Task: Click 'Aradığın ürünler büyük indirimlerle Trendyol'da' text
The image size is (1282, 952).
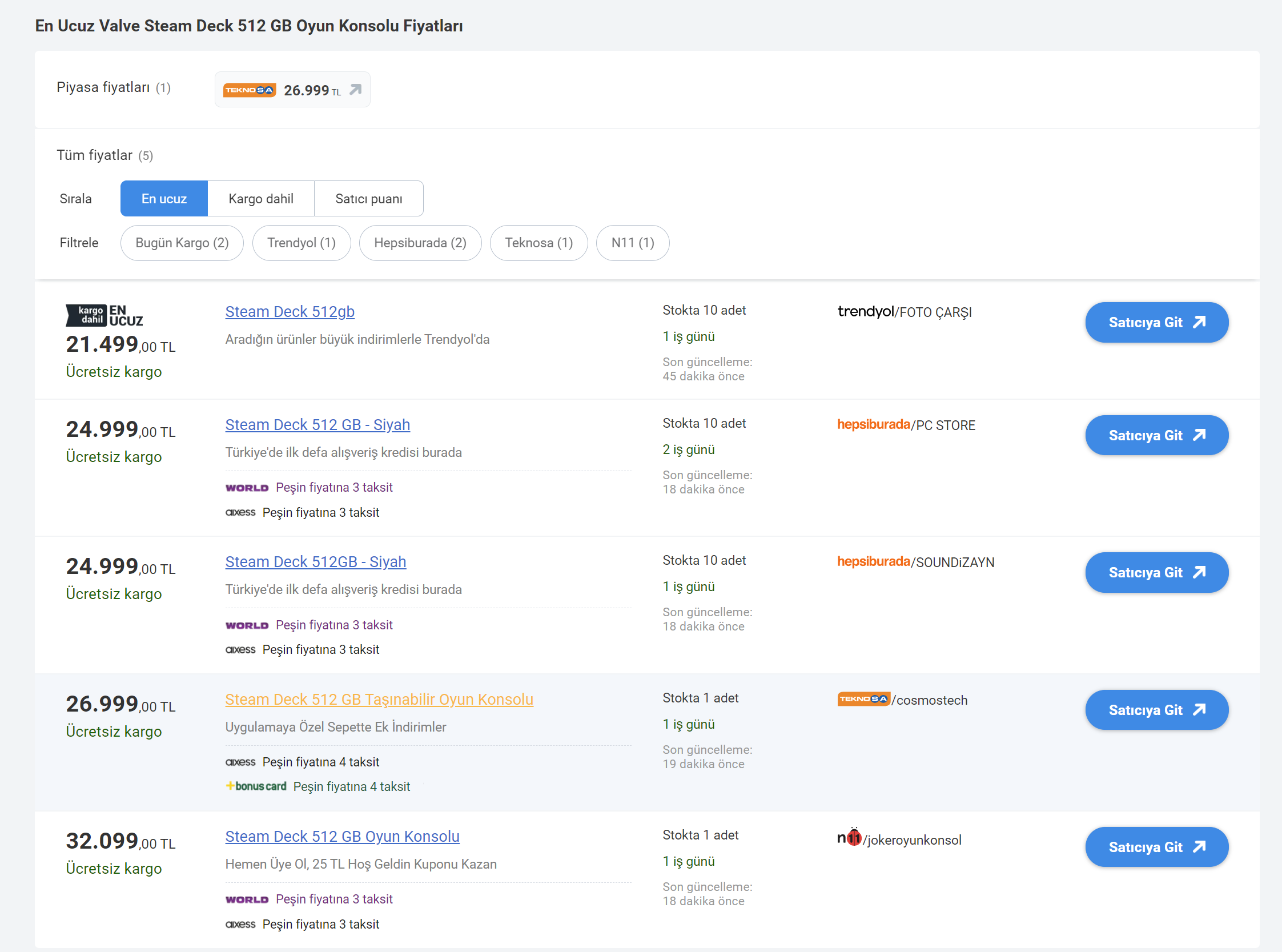Action: 357,339
